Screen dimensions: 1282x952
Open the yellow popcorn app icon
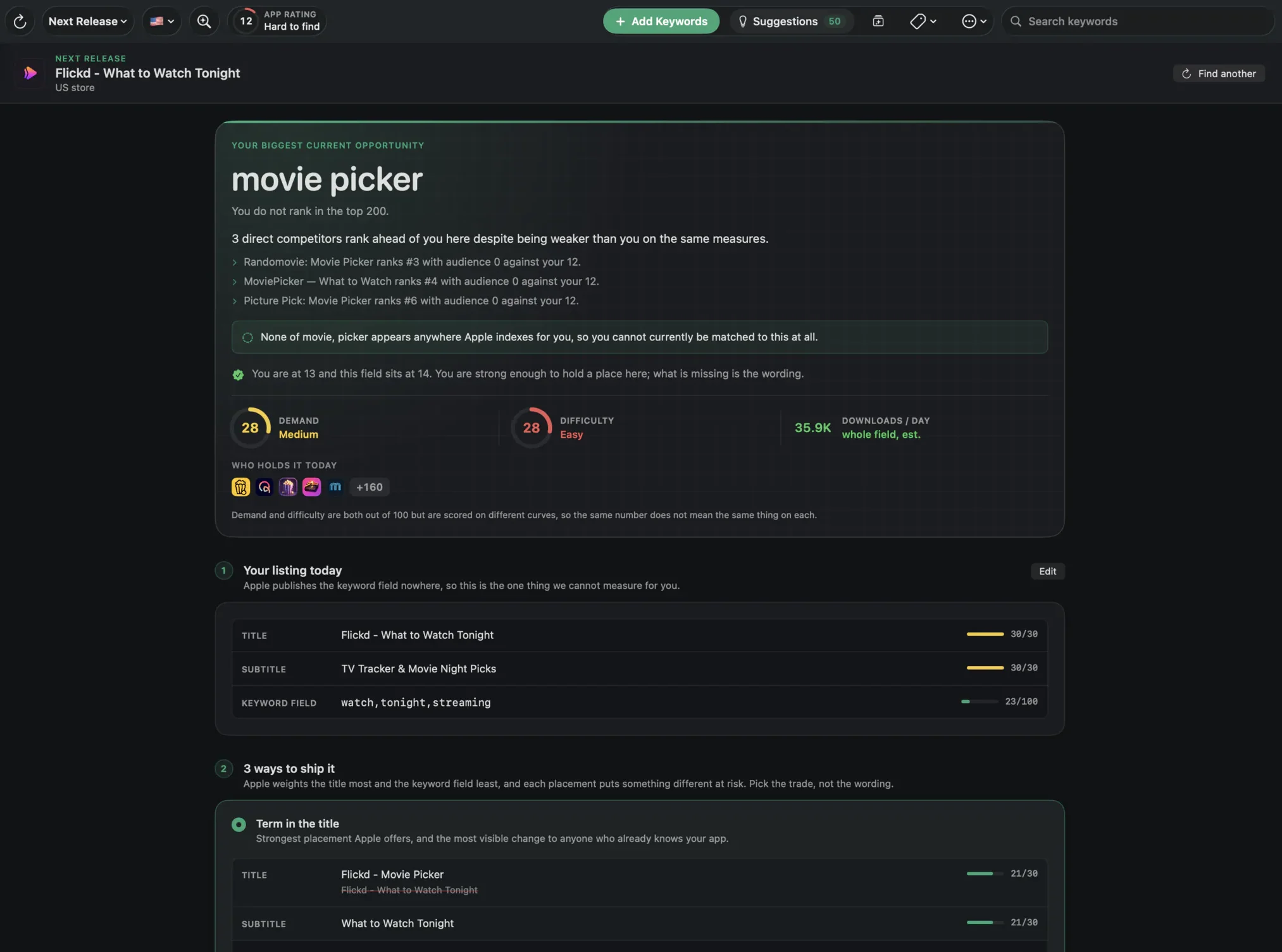(240, 487)
